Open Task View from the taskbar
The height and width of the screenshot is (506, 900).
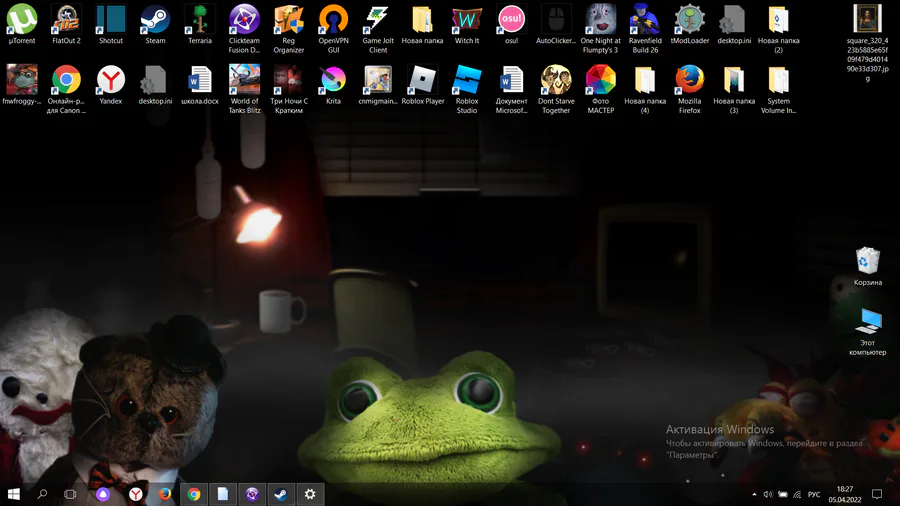tap(70, 494)
